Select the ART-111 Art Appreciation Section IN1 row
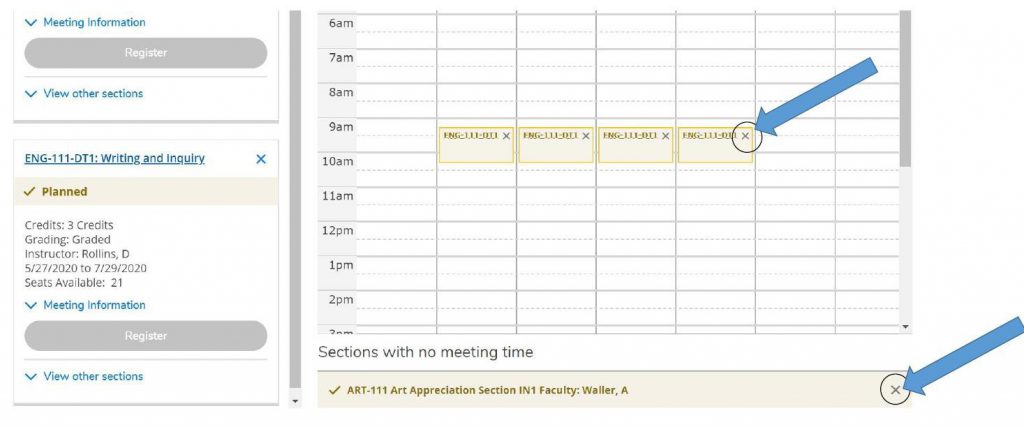This screenshot has width=1024, height=427. (x=600, y=390)
